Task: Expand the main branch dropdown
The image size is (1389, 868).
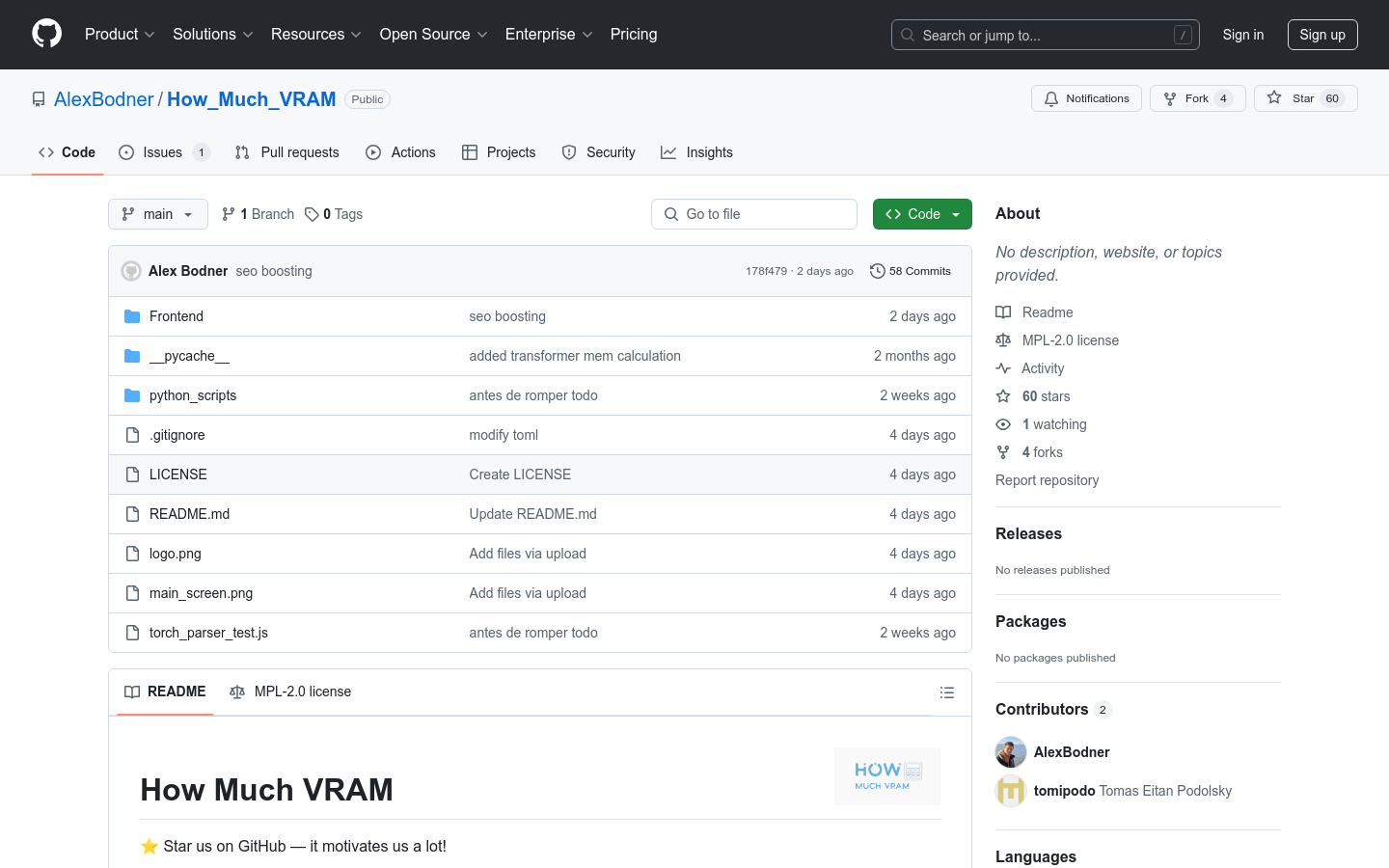Action: click(158, 214)
